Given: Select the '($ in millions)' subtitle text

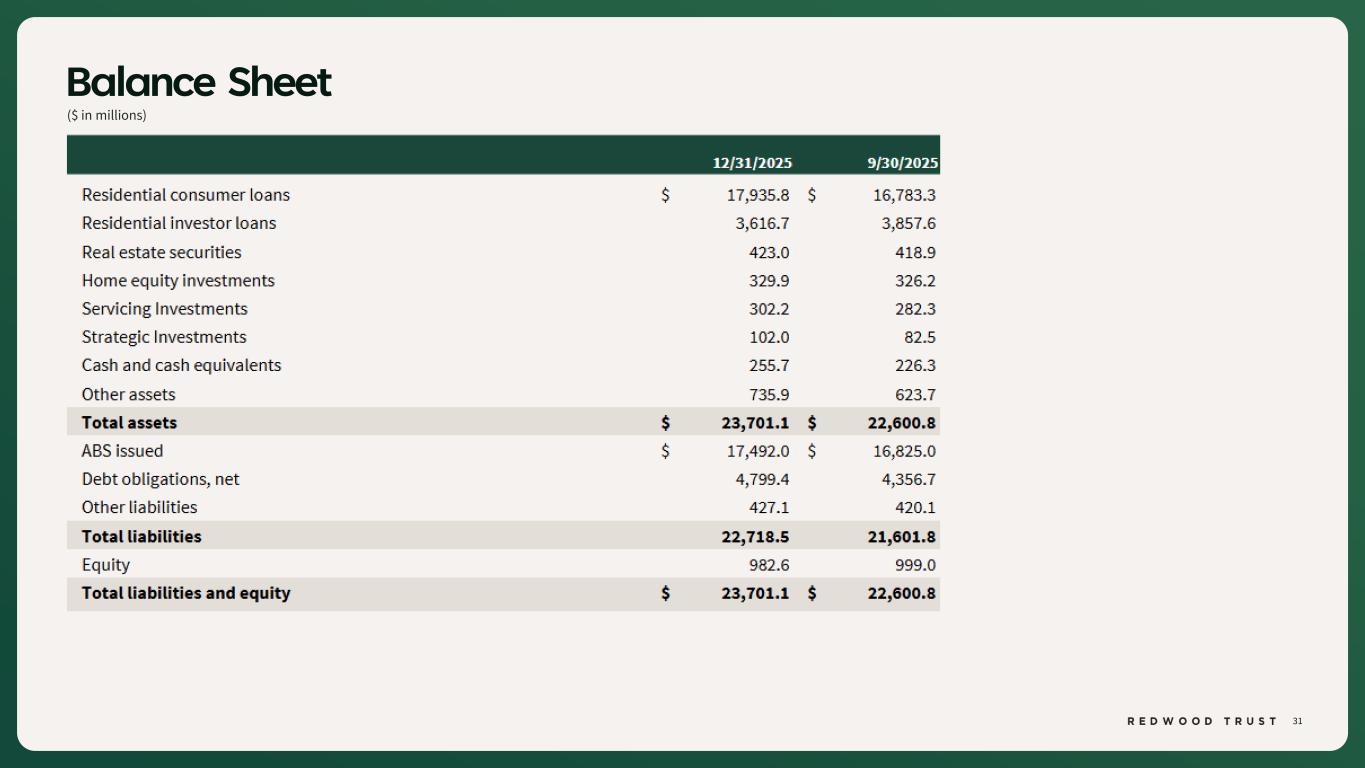Looking at the screenshot, I should pos(106,115).
